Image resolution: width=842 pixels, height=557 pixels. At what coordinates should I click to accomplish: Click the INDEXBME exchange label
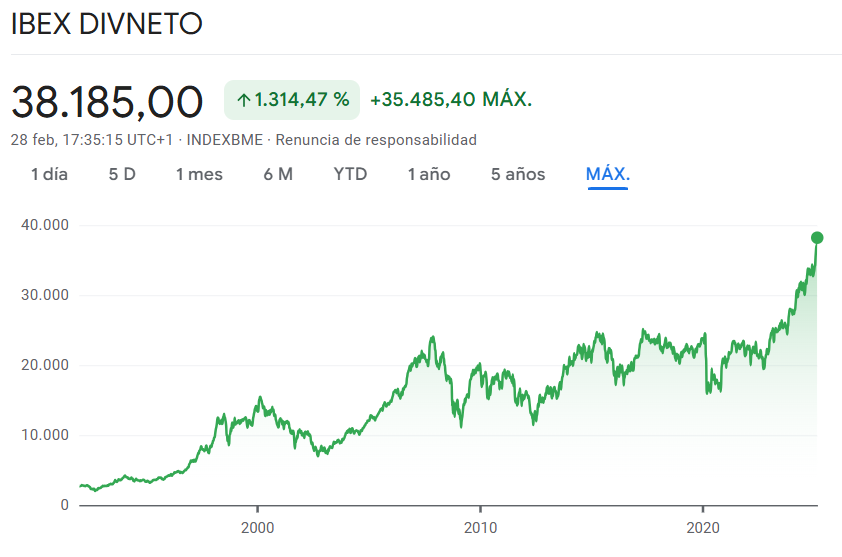coord(224,140)
